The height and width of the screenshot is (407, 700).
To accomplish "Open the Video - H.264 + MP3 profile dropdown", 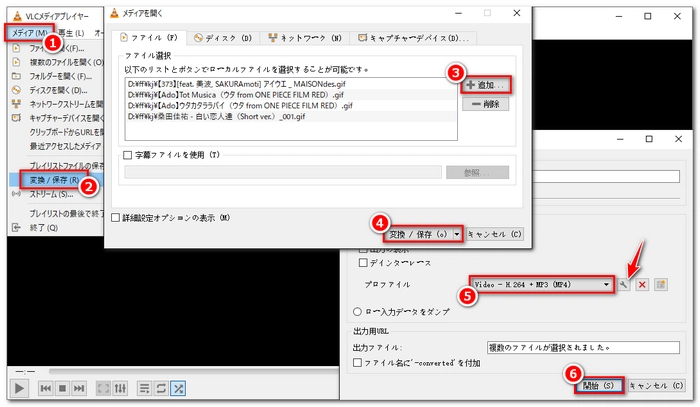I will [x=541, y=285].
